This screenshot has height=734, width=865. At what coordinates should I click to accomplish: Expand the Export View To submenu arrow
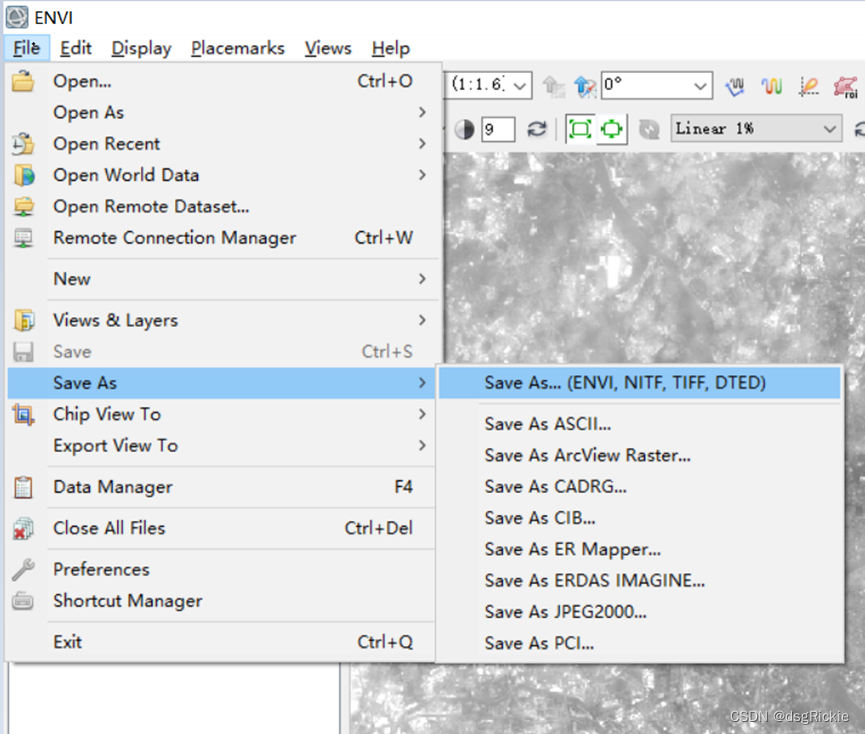[x=422, y=446]
